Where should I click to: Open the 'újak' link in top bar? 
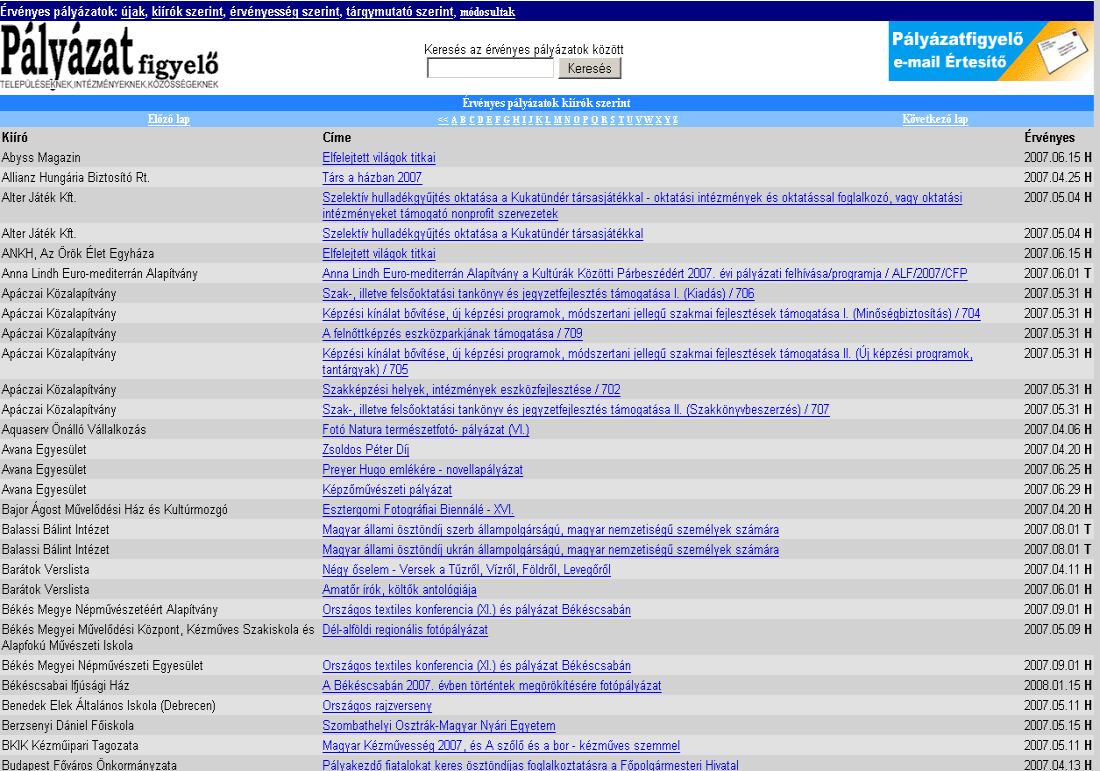tap(133, 11)
